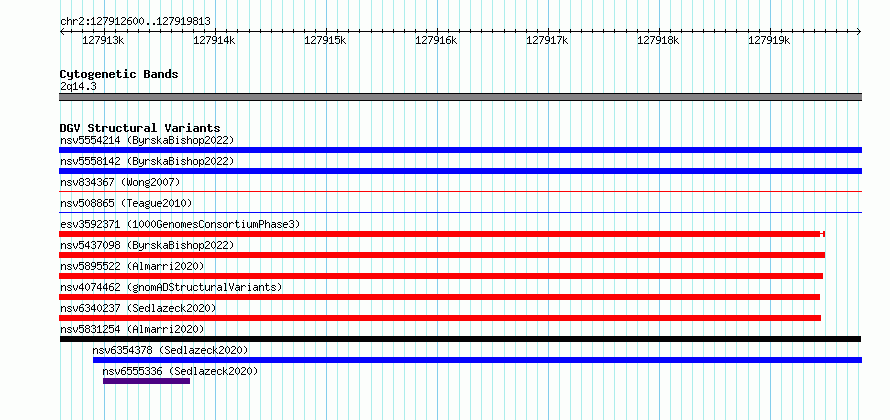
Task: Open nsv6340237 (Sedlazeck2020) label
Action: (138, 308)
